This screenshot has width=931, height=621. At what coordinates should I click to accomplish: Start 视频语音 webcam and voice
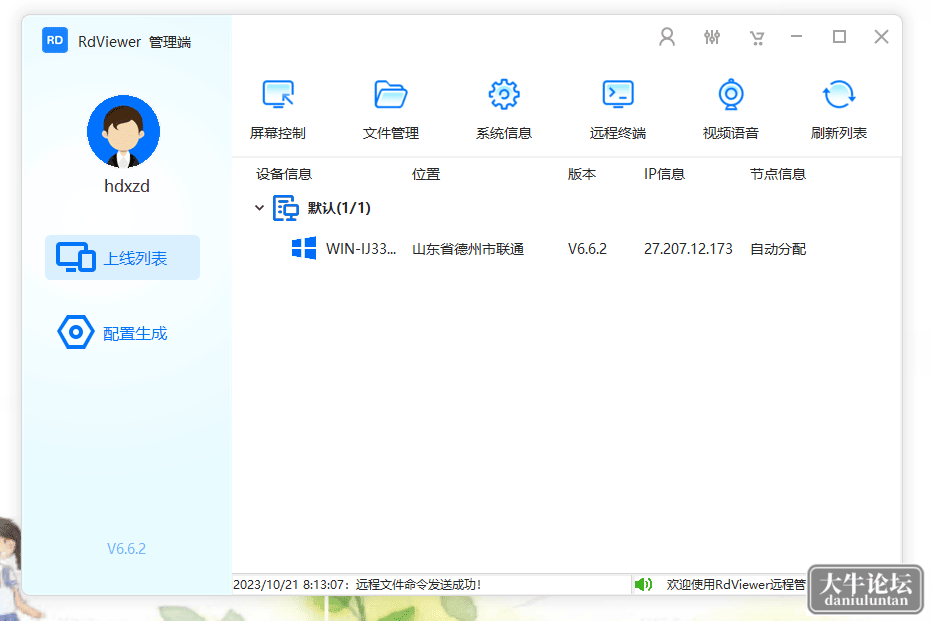pyautogui.click(x=731, y=110)
